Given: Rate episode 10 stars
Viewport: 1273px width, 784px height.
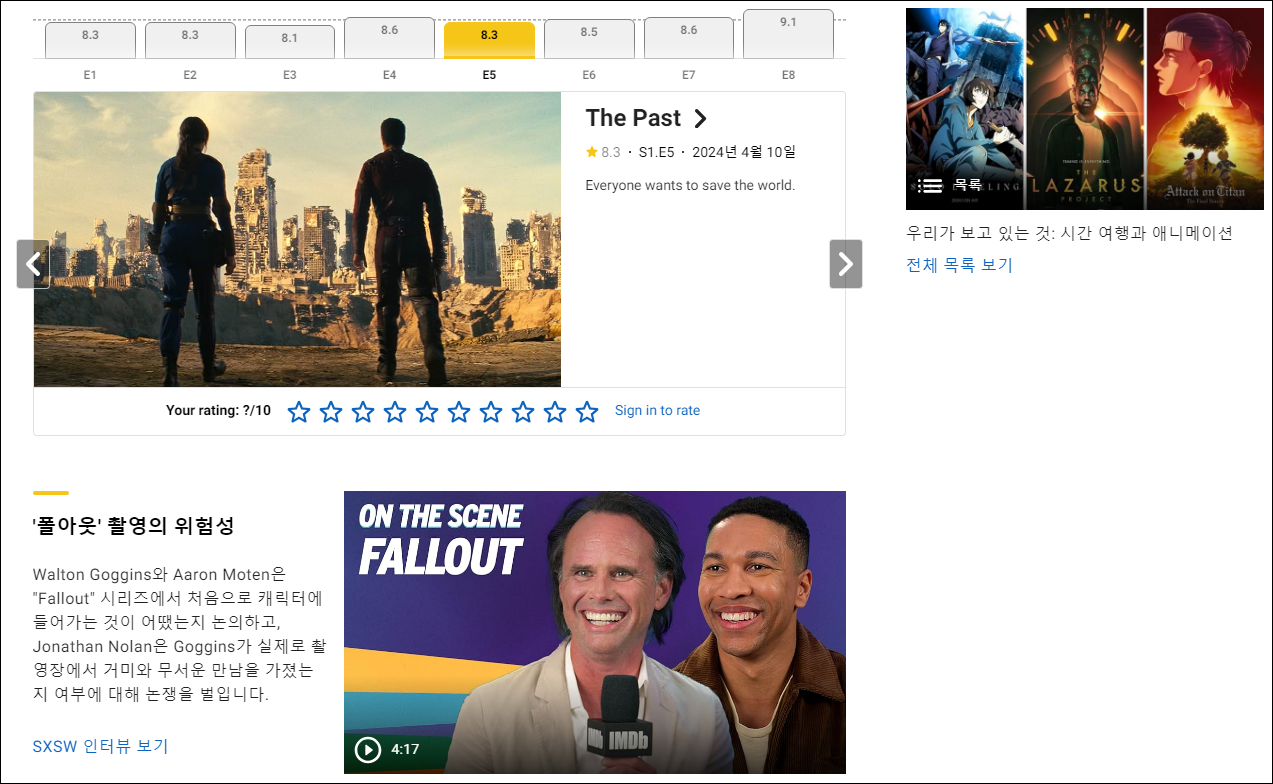Looking at the screenshot, I should pos(587,411).
